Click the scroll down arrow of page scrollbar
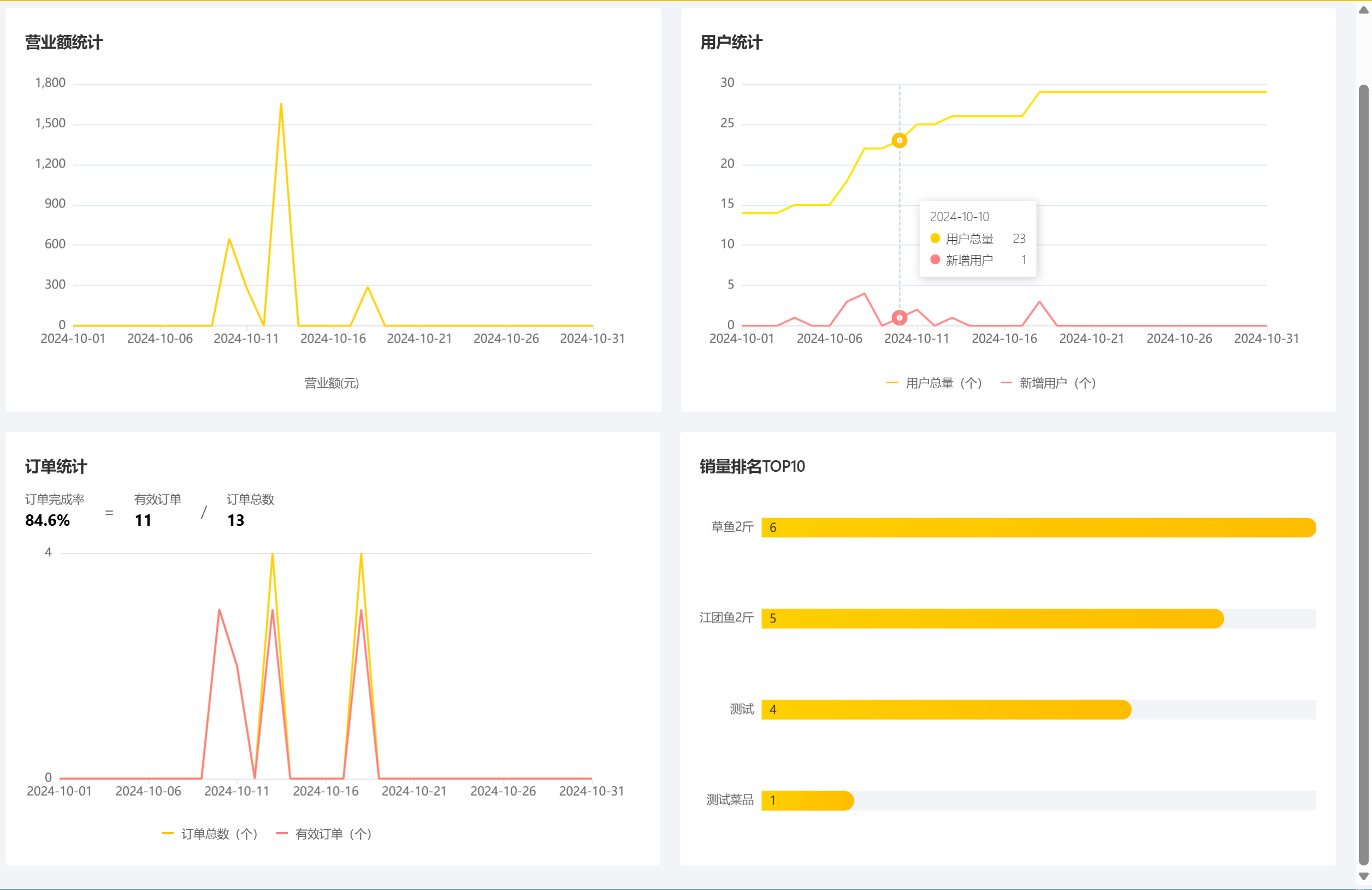1372x890 pixels. [1363, 876]
